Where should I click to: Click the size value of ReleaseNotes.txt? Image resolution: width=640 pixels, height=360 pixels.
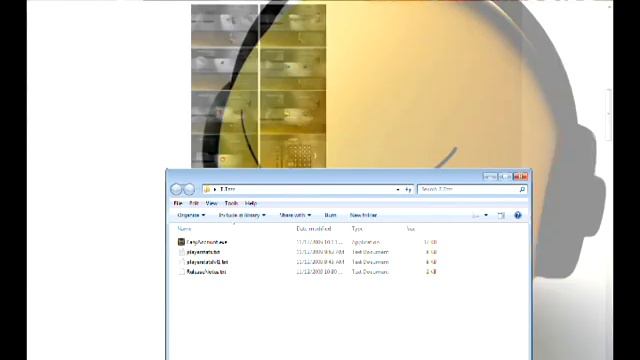coord(431,272)
